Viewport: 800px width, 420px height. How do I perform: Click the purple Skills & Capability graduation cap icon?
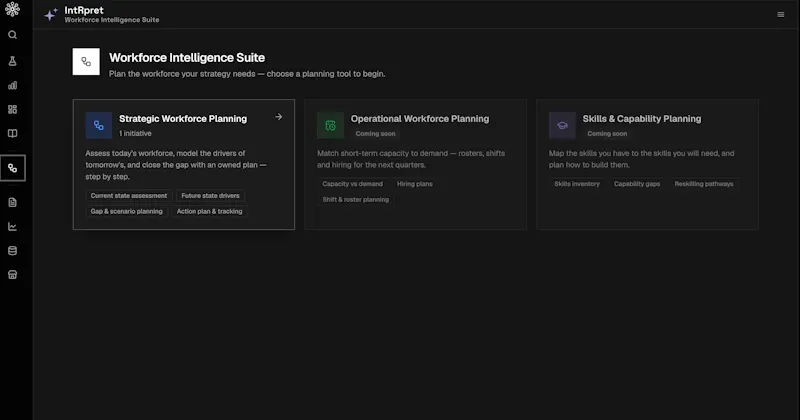[562, 125]
